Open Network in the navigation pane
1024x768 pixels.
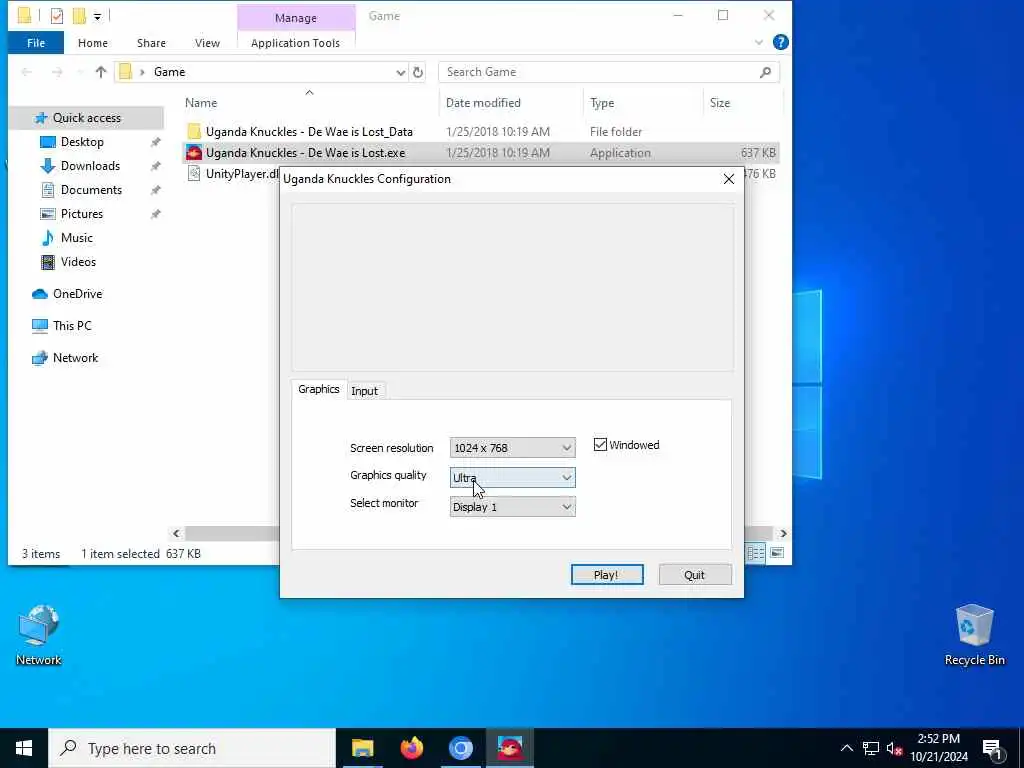(x=75, y=358)
